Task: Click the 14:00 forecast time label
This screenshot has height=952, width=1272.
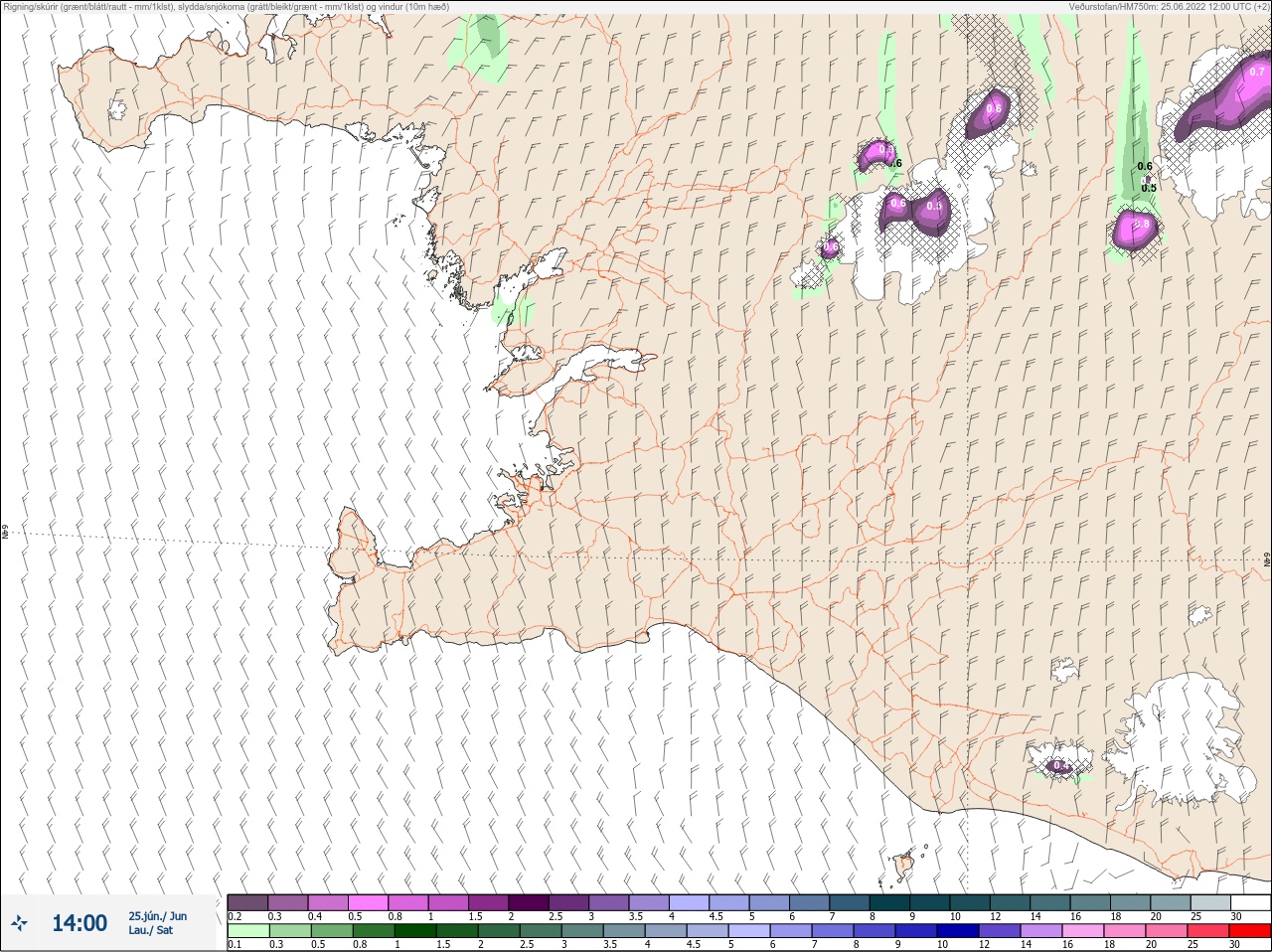Action: tap(79, 923)
